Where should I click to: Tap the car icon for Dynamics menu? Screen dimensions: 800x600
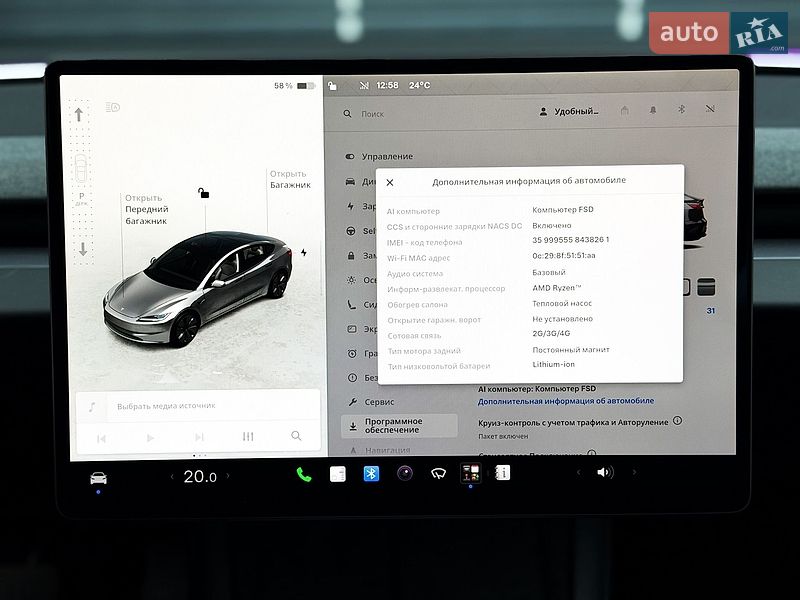[x=351, y=182]
